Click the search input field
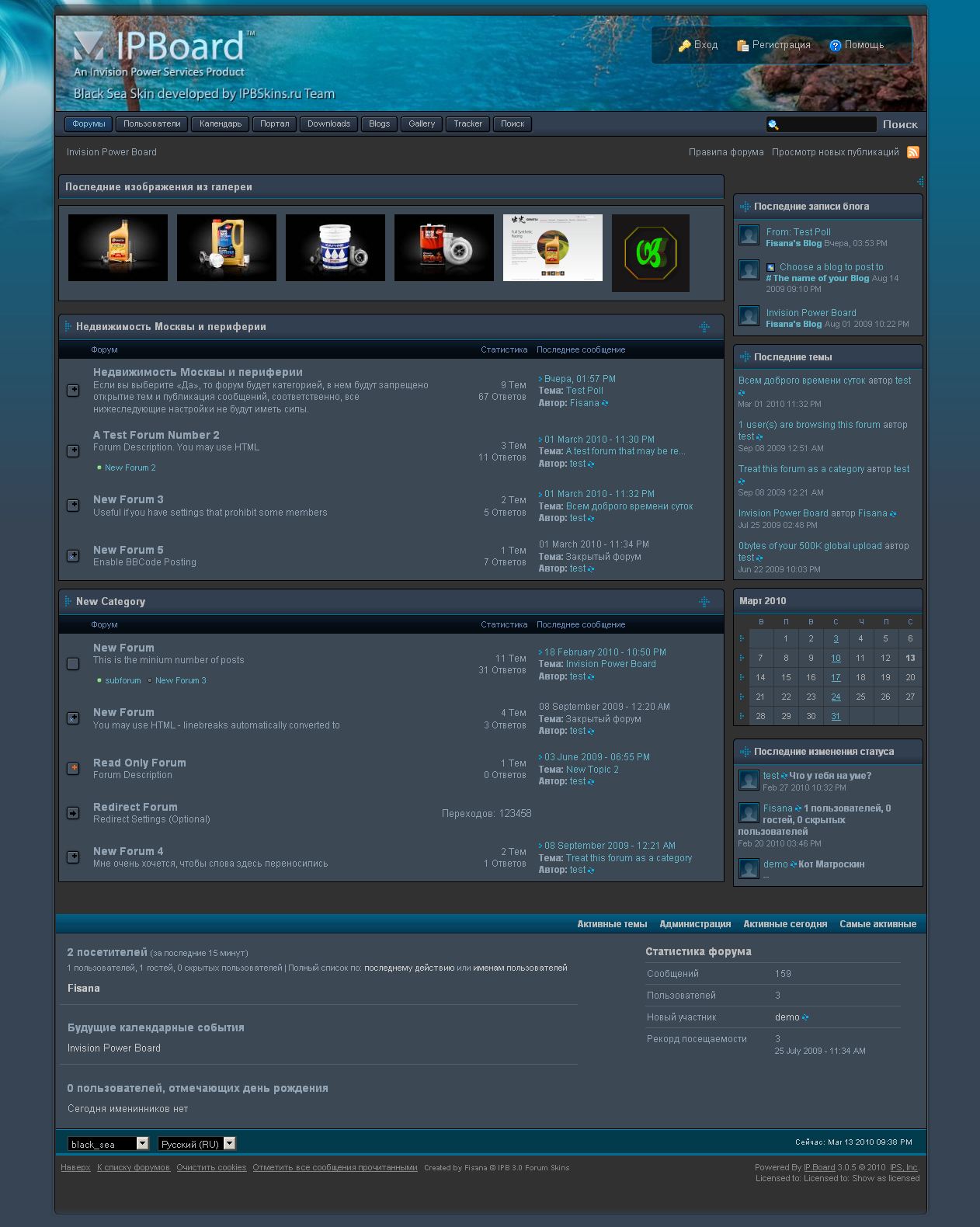 (828, 125)
